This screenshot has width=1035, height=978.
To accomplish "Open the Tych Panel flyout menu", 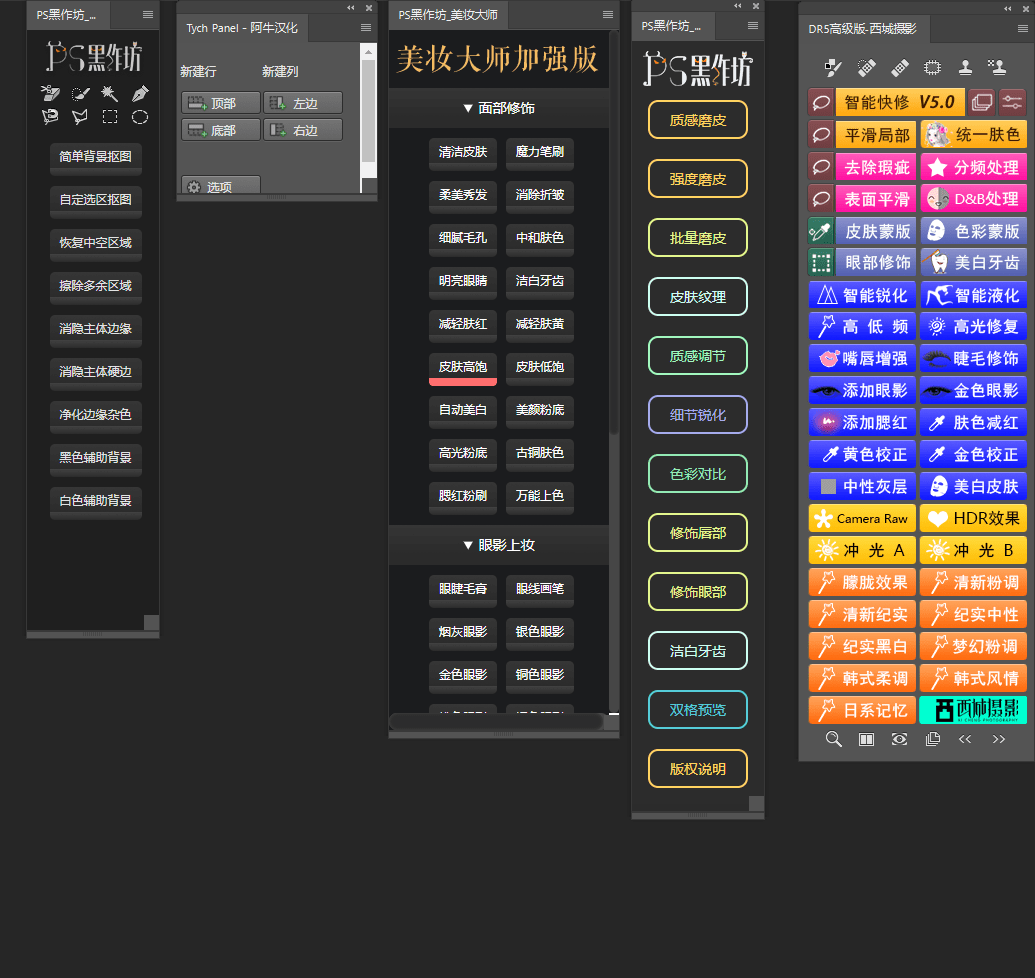I will coord(366,28).
